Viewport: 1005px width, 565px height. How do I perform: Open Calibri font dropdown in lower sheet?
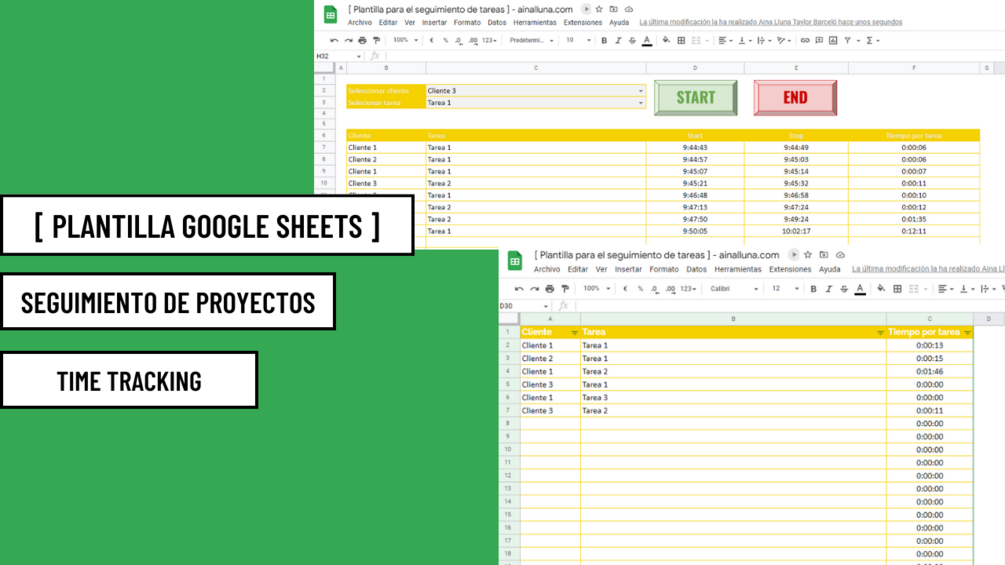tap(734, 289)
